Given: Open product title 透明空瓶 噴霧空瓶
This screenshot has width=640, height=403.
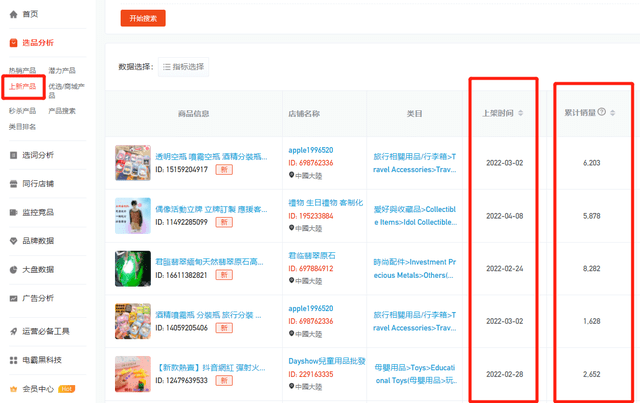Looking at the screenshot, I should (211, 157).
